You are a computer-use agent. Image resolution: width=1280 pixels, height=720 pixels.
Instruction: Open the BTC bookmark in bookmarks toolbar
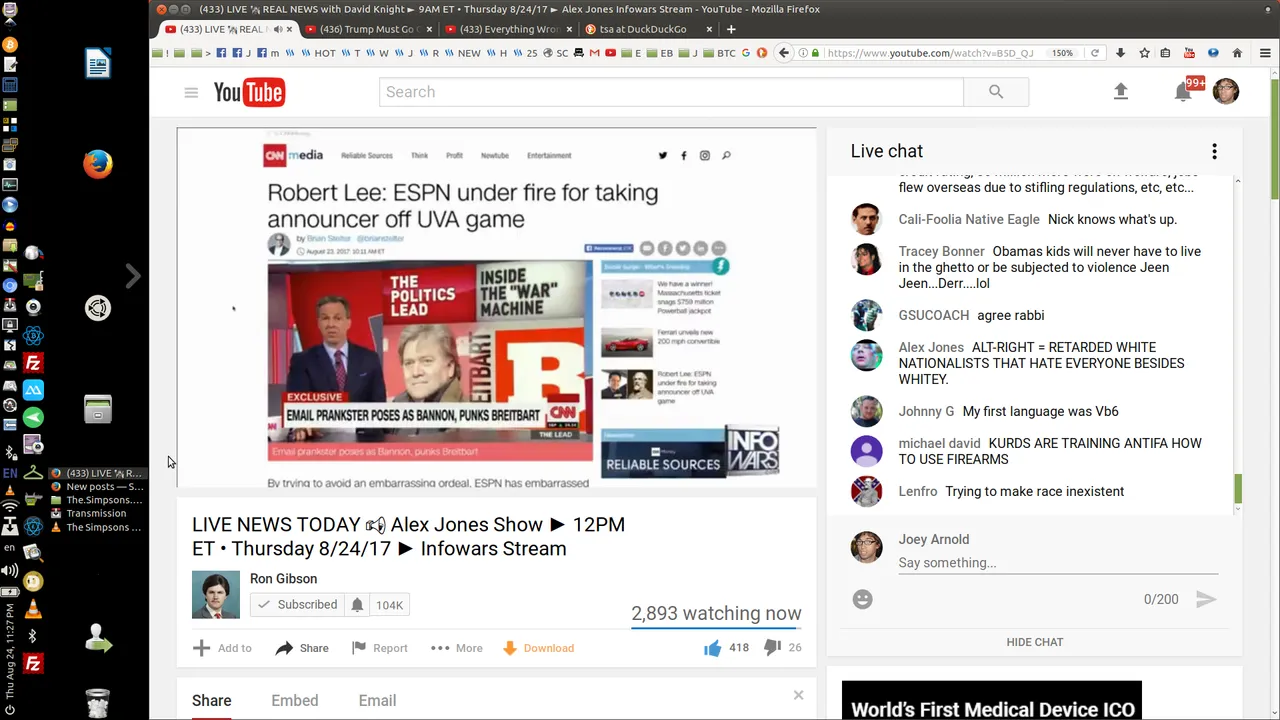pyautogui.click(x=721, y=53)
